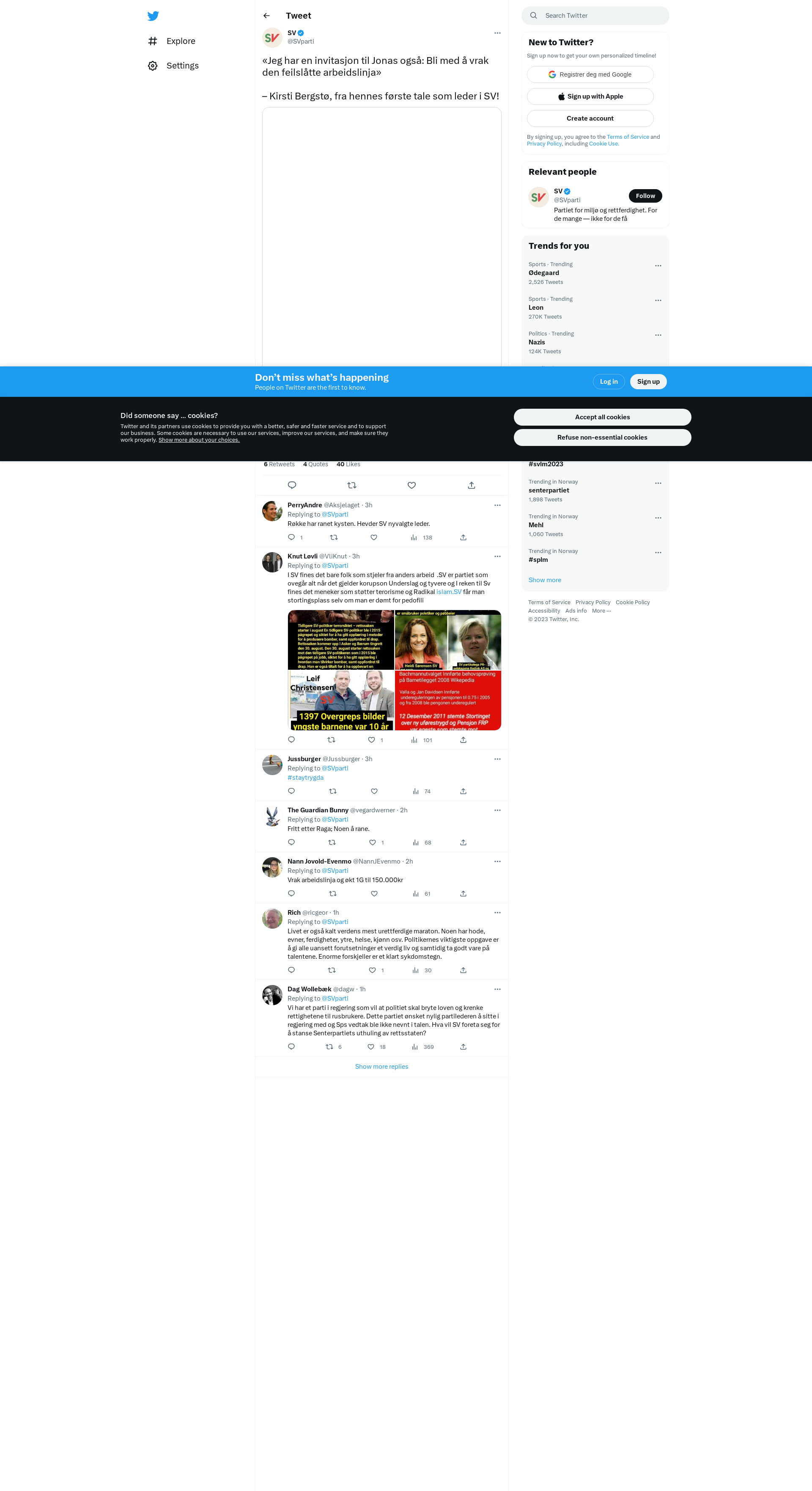This screenshot has width=812, height=1491.
Task: Expand More in the footer links
Action: click(x=601, y=611)
